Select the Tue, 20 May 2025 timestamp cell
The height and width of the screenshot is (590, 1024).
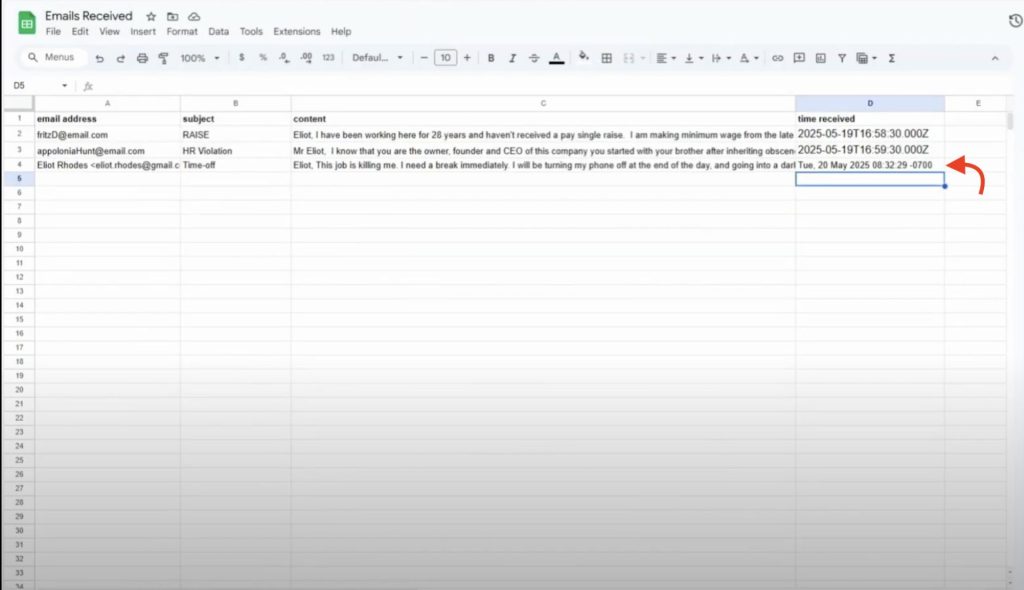[x=870, y=165]
